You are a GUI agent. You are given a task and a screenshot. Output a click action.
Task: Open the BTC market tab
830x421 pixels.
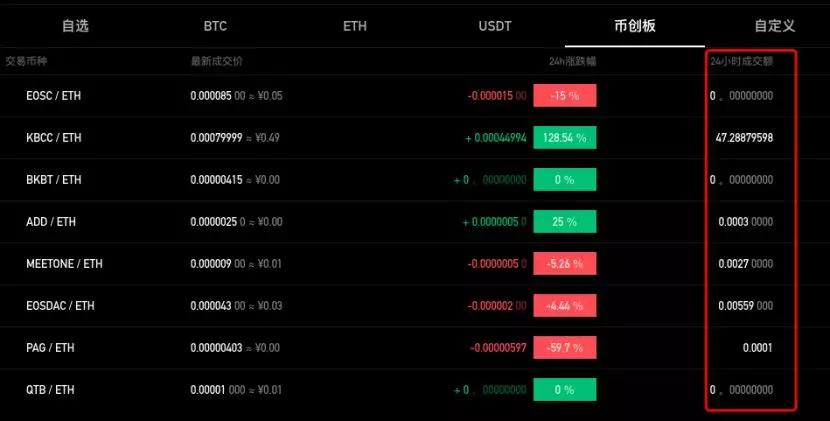[x=215, y=26]
